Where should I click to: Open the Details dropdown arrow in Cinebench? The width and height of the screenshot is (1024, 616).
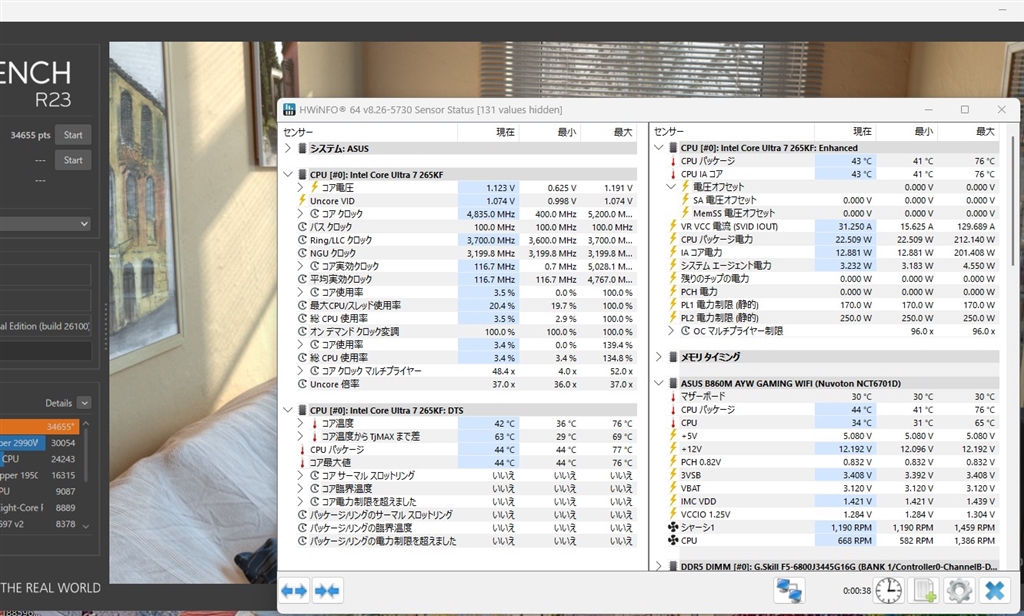click(84, 403)
